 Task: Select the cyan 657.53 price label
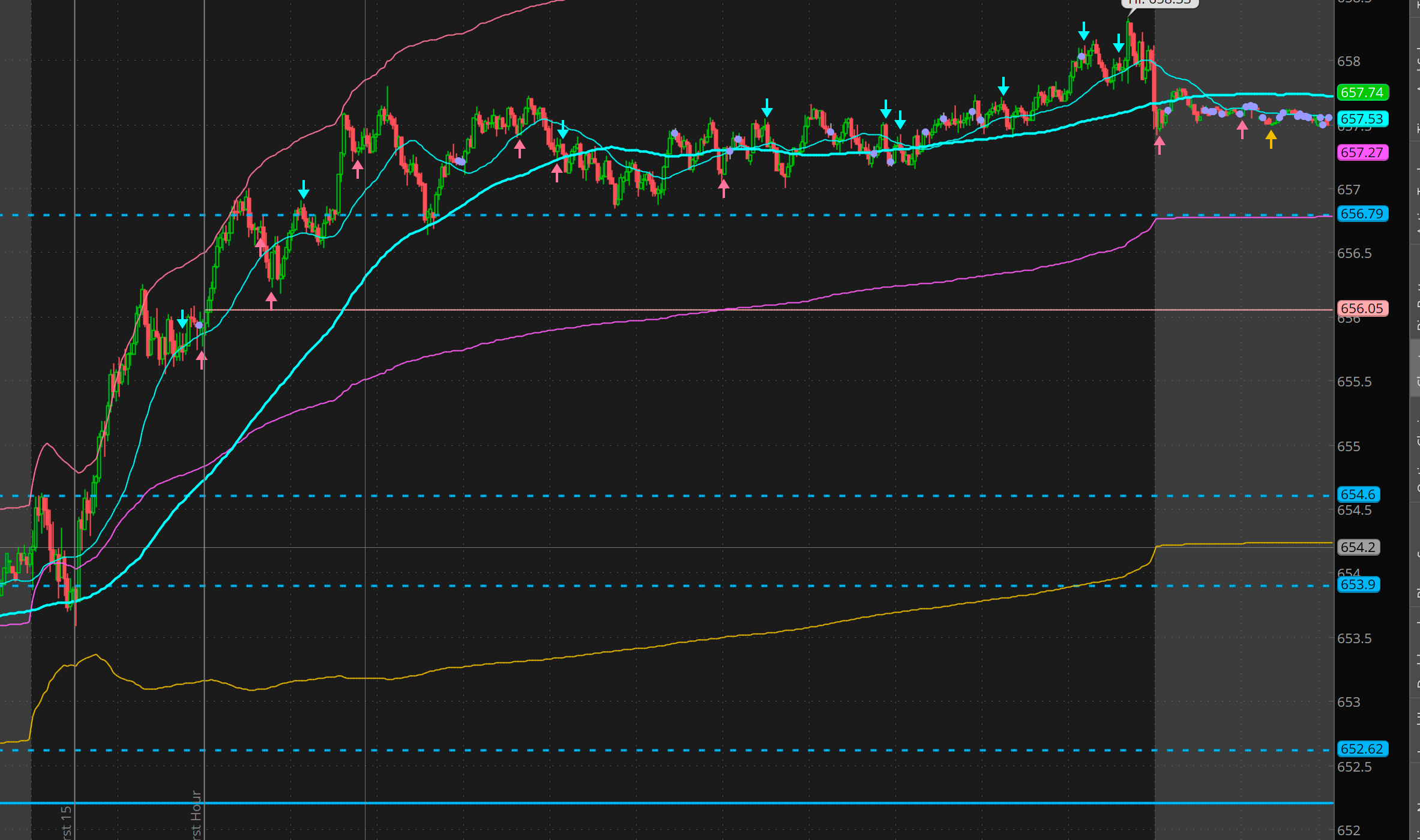1362,119
